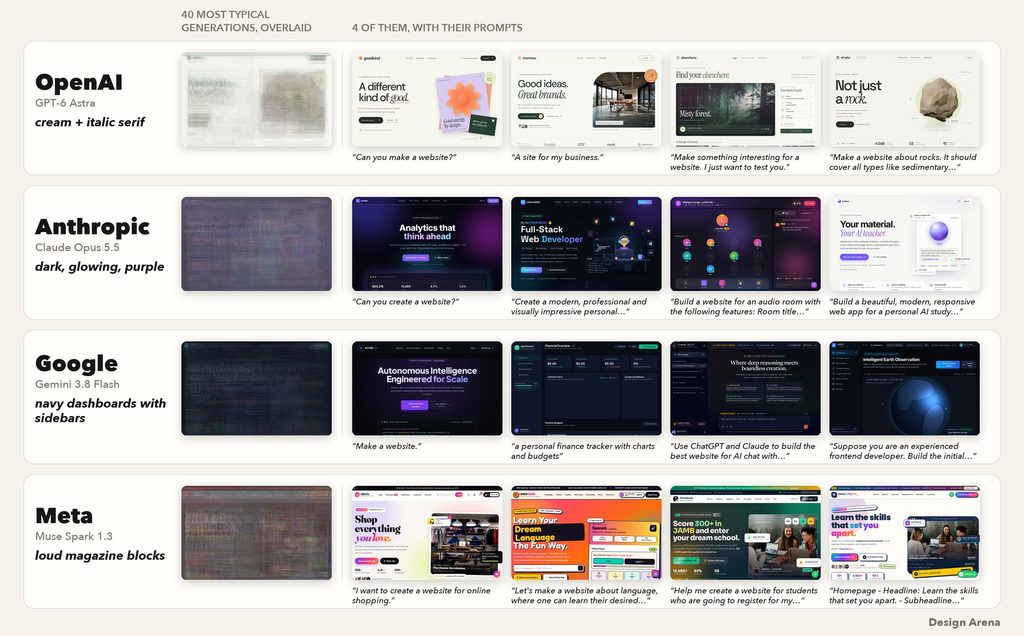Select the Financial Overview dashboard thumbnail

click(x=586, y=389)
